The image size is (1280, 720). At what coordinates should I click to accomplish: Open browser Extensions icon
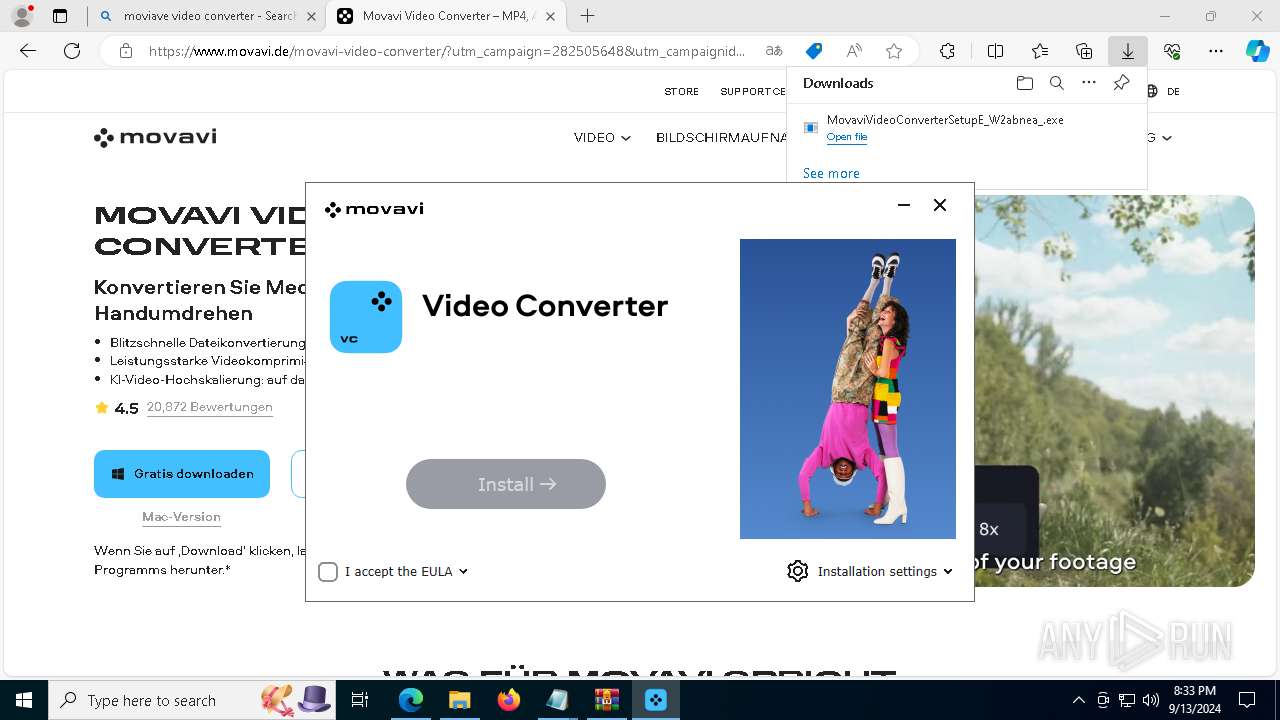(x=947, y=51)
